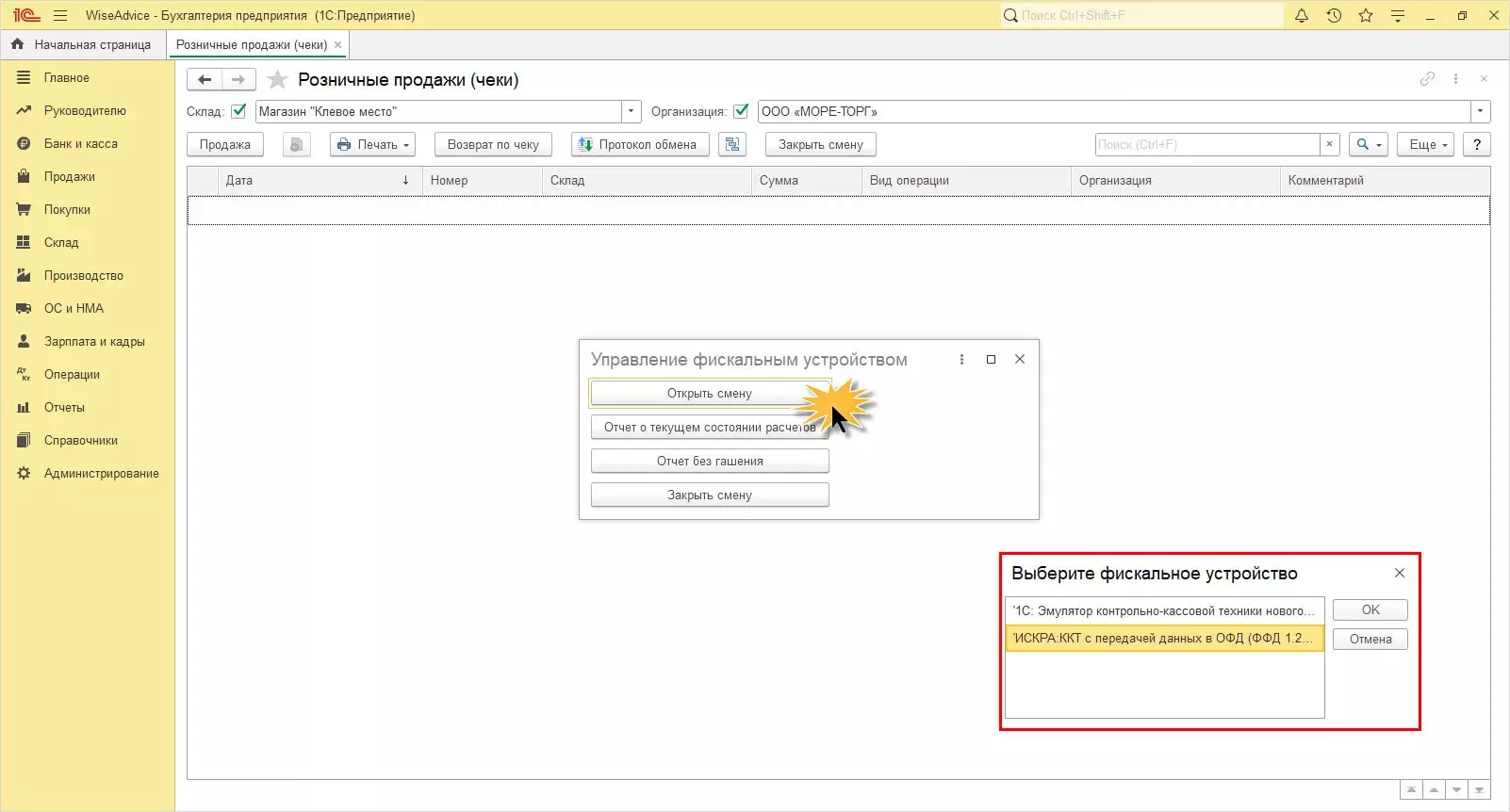This screenshot has width=1510, height=812.
Task: Open the Зарплата и кадры section
Action: tap(94, 342)
